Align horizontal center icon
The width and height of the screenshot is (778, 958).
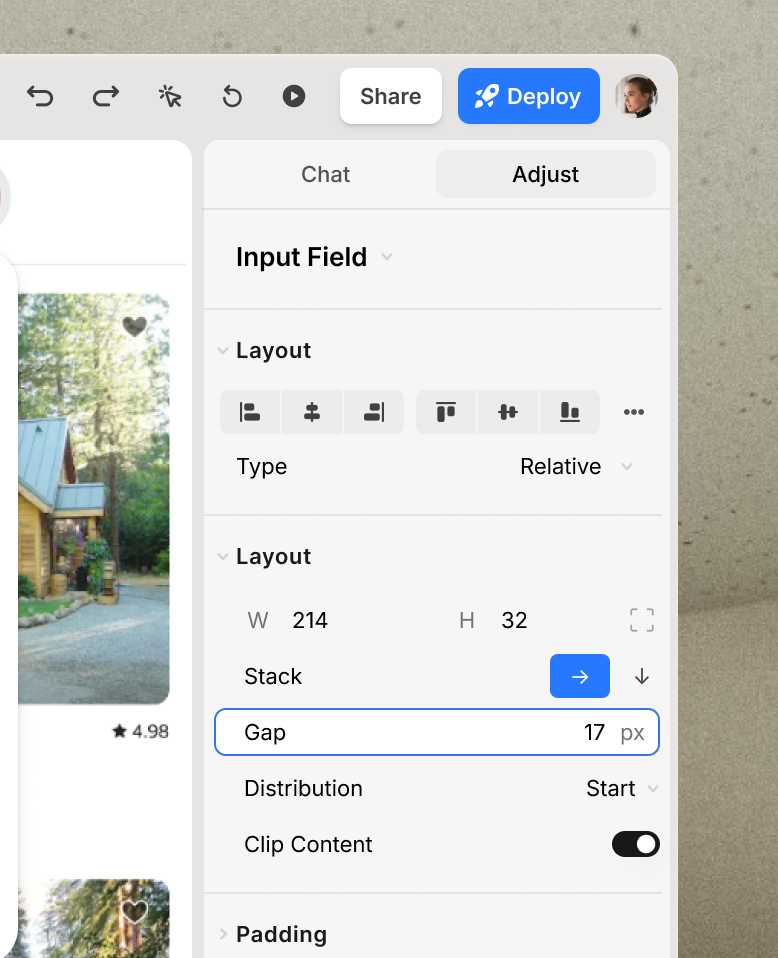[x=312, y=412]
